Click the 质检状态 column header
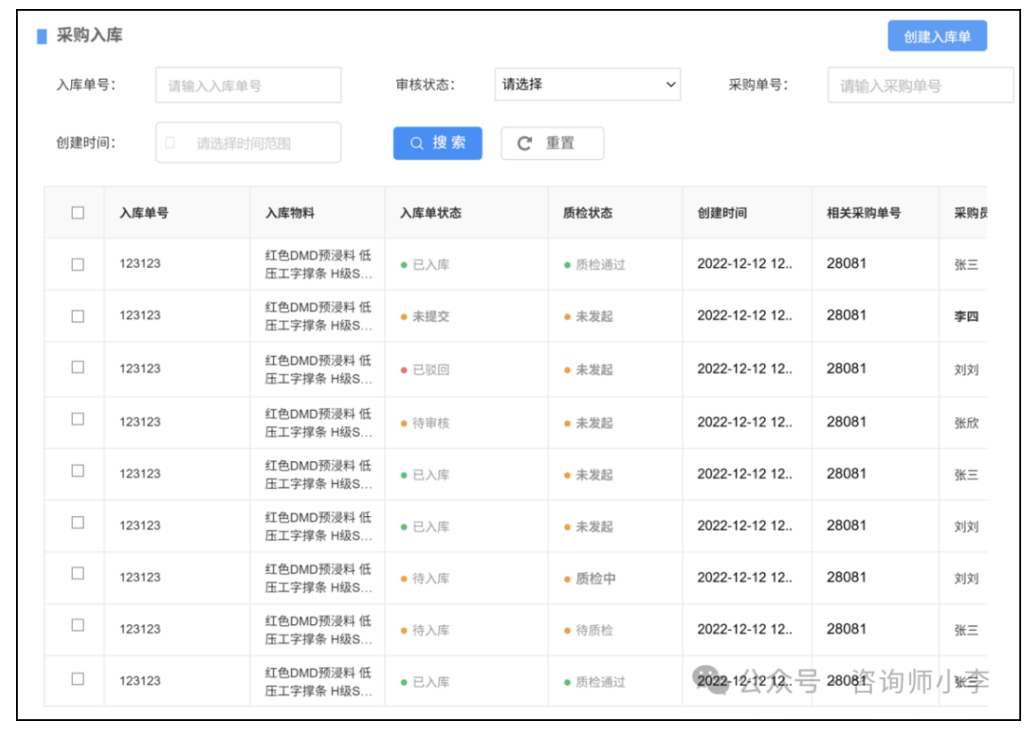1034x731 pixels. [x=587, y=213]
